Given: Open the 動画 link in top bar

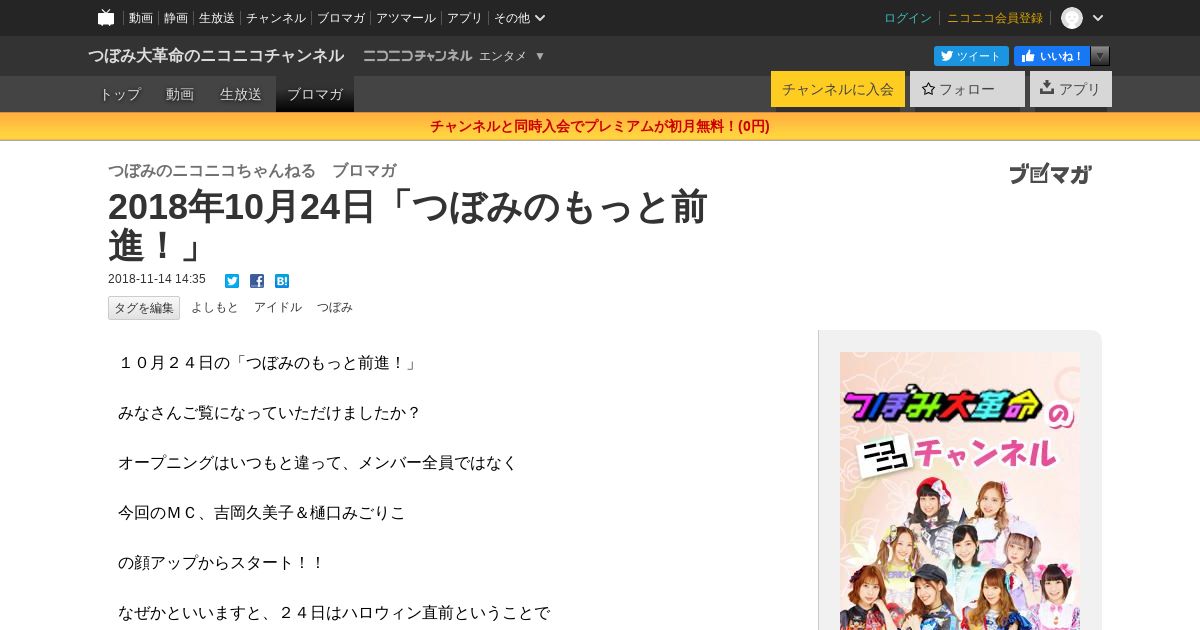Looking at the screenshot, I should (141, 18).
